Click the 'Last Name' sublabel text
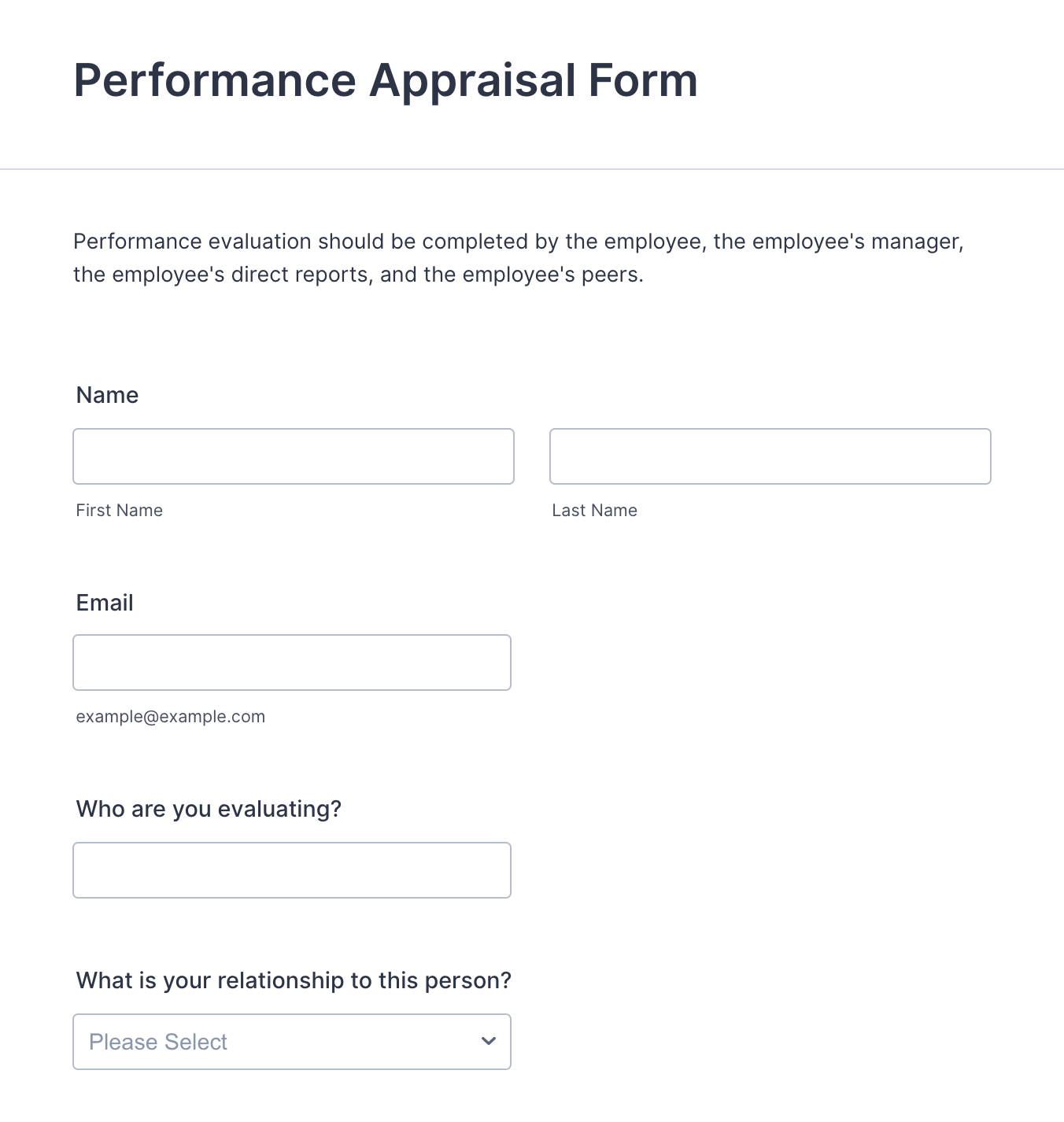Image resolution: width=1064 pixels, height=1122 pixels. 594,511
